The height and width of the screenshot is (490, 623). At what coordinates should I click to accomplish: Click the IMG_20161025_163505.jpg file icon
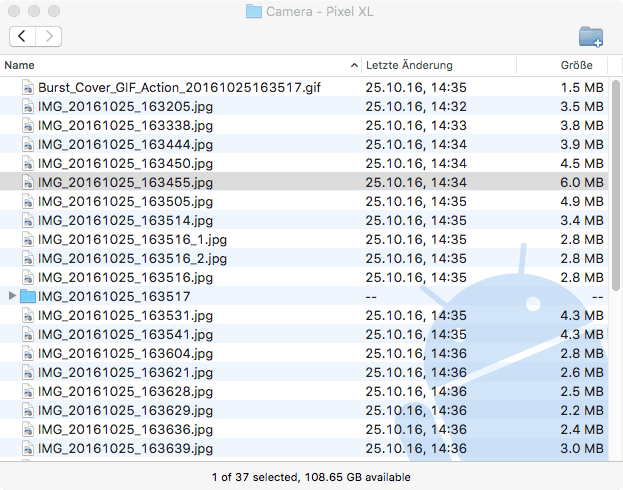click(28, 201)
